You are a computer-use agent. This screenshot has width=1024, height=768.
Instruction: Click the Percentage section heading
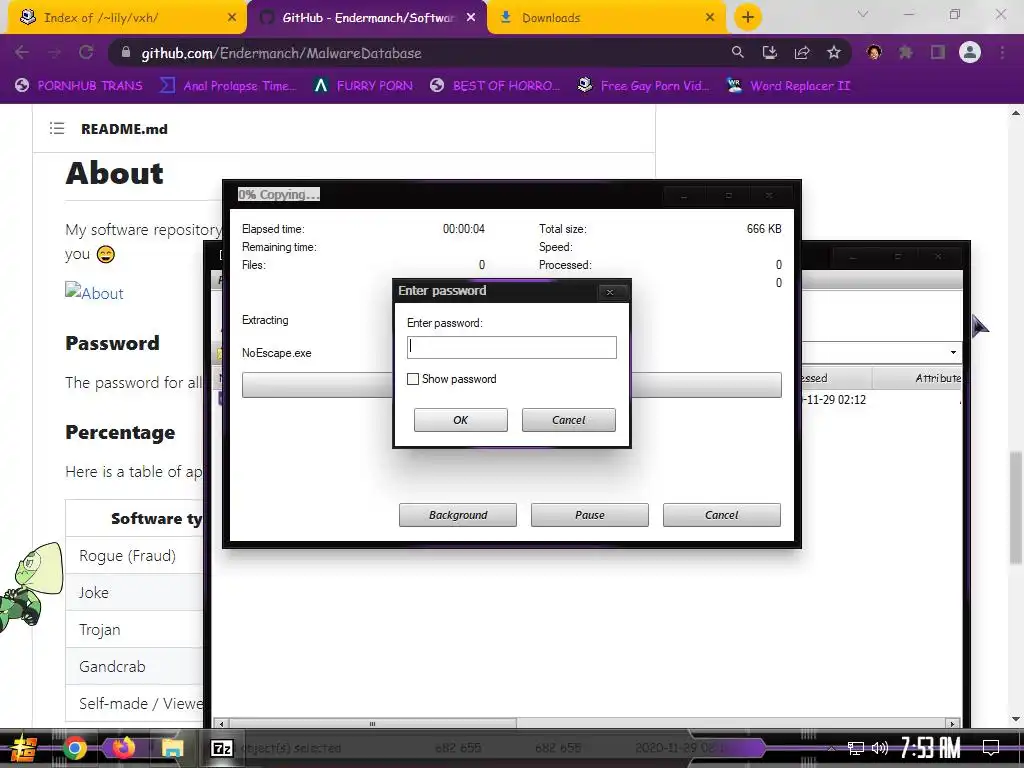120,432
